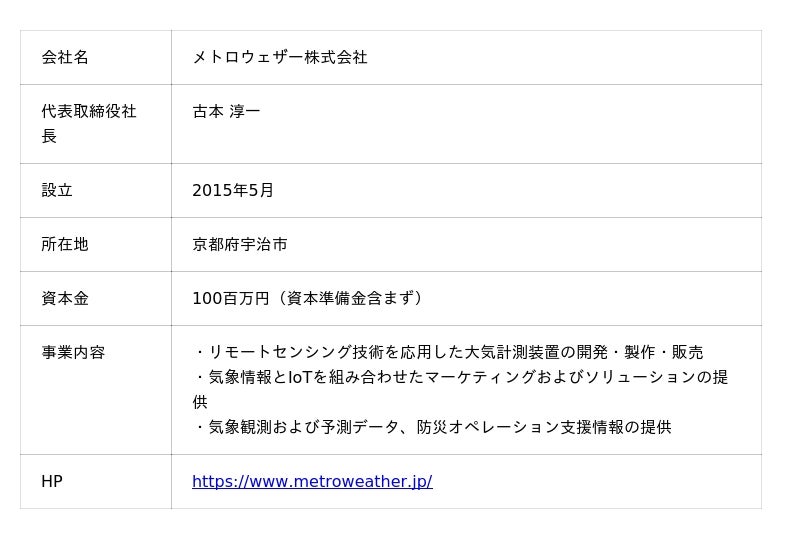Click the 所在地 label cell

coord(96,244)
